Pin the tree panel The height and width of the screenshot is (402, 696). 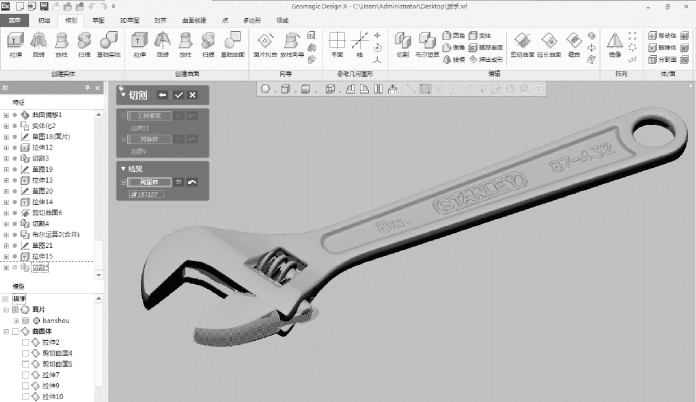pyautogui.click(x=87, y=88)
